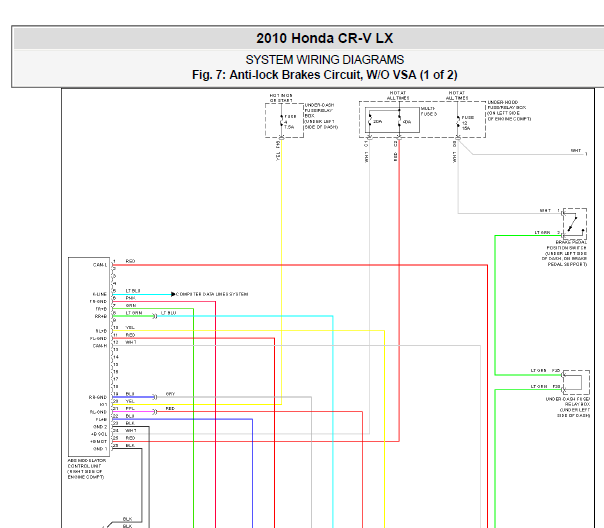Viewport: 604px width, 528px height.
Task: Click 'GRY' label on pin 19 wire
Action: pos(170,394)
